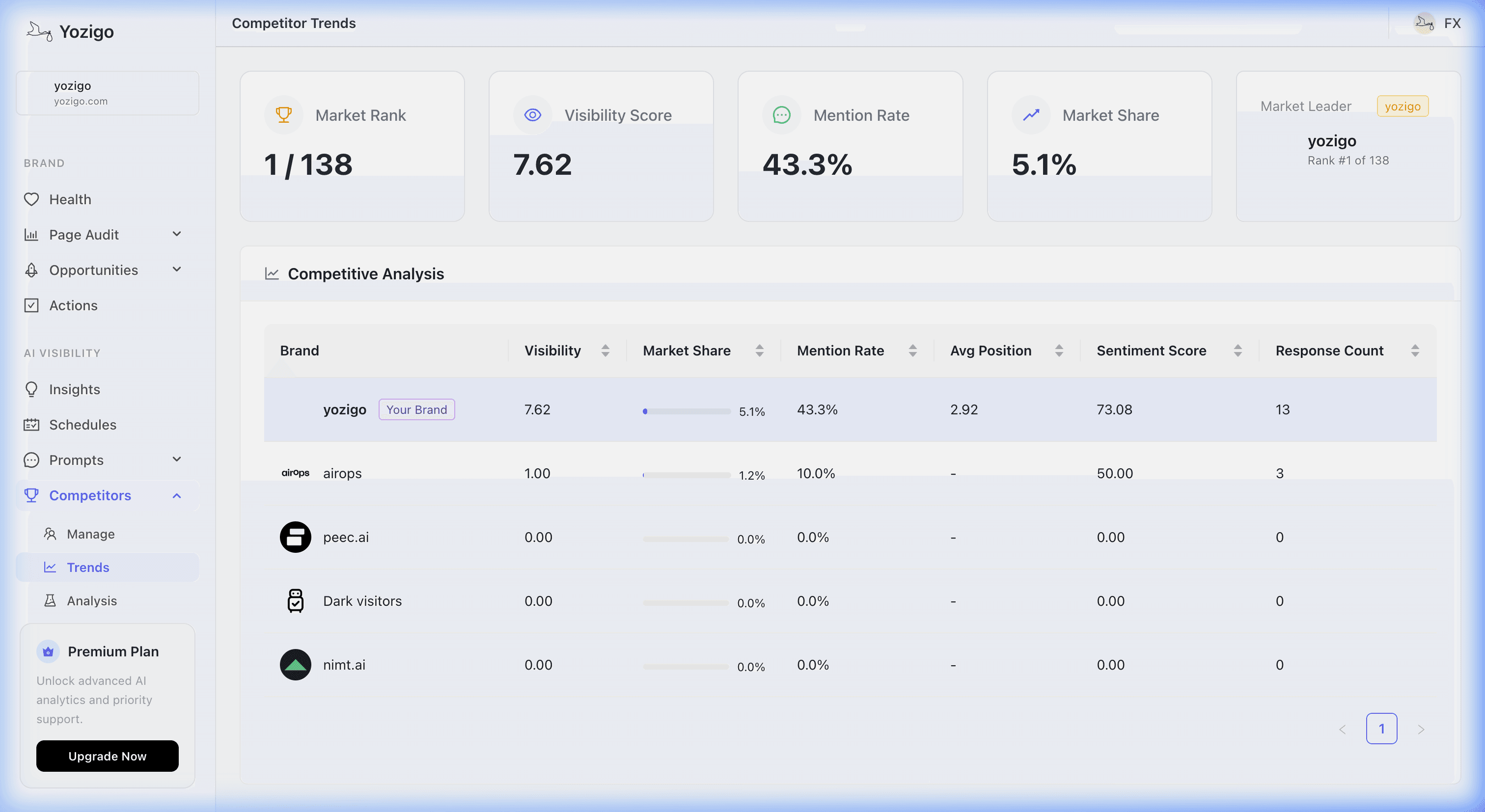
Task: Open the Analysis submenu item
Action: [92, 600]
